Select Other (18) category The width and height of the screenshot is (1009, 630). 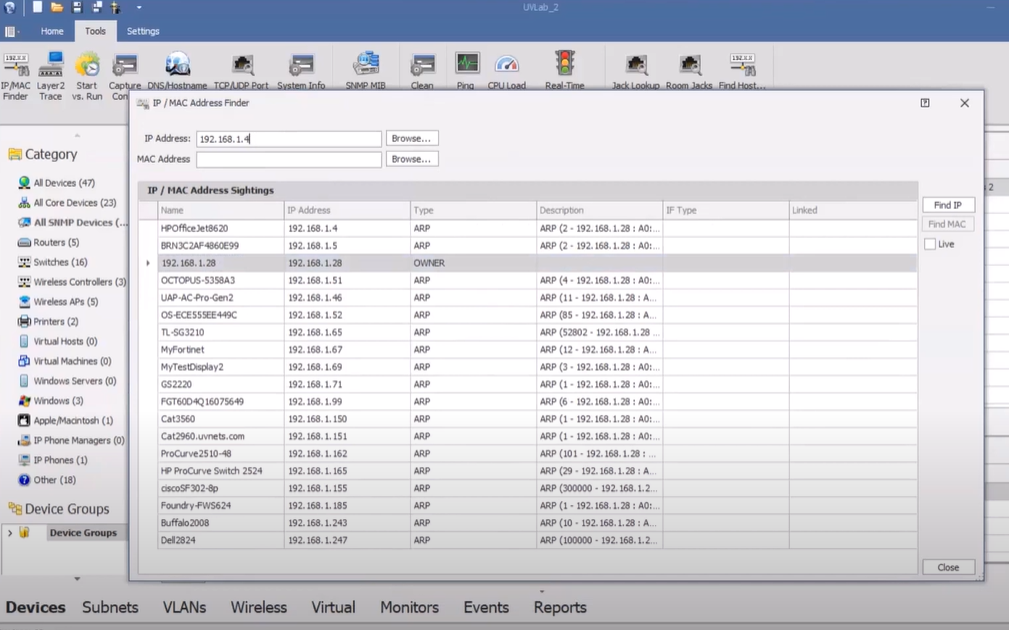tap(47, 480)
